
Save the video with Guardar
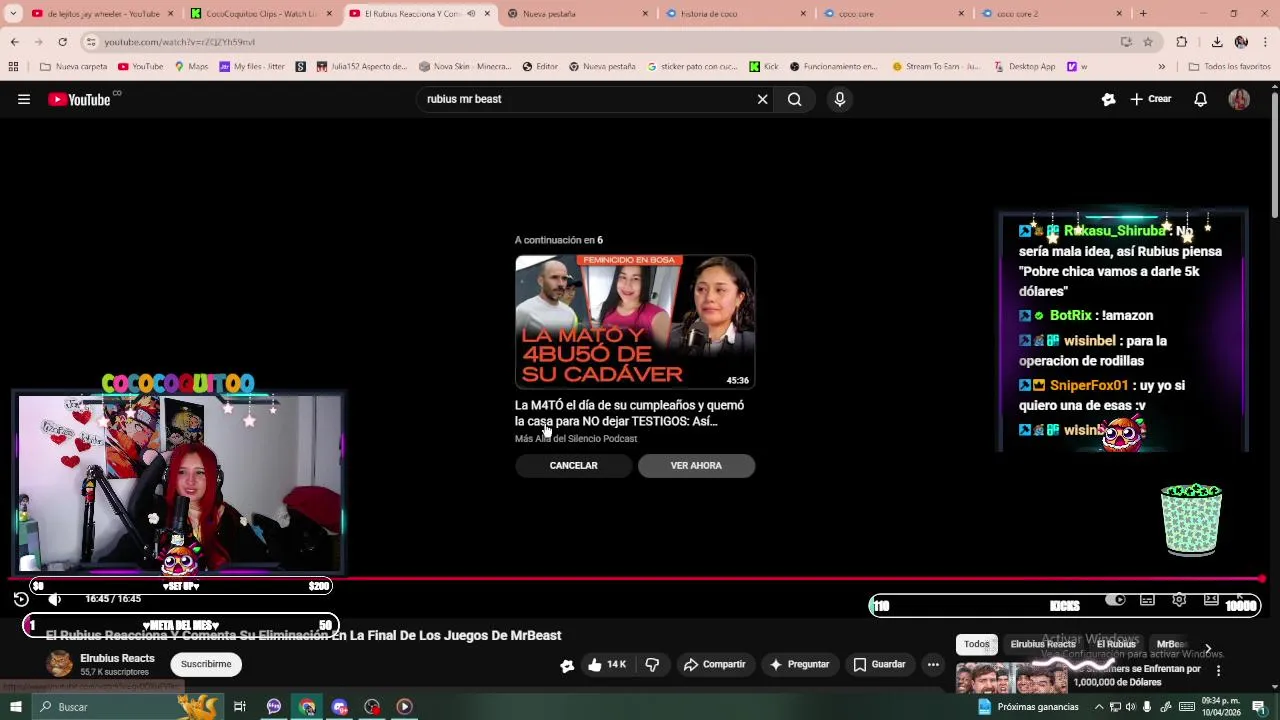[879, 664]
